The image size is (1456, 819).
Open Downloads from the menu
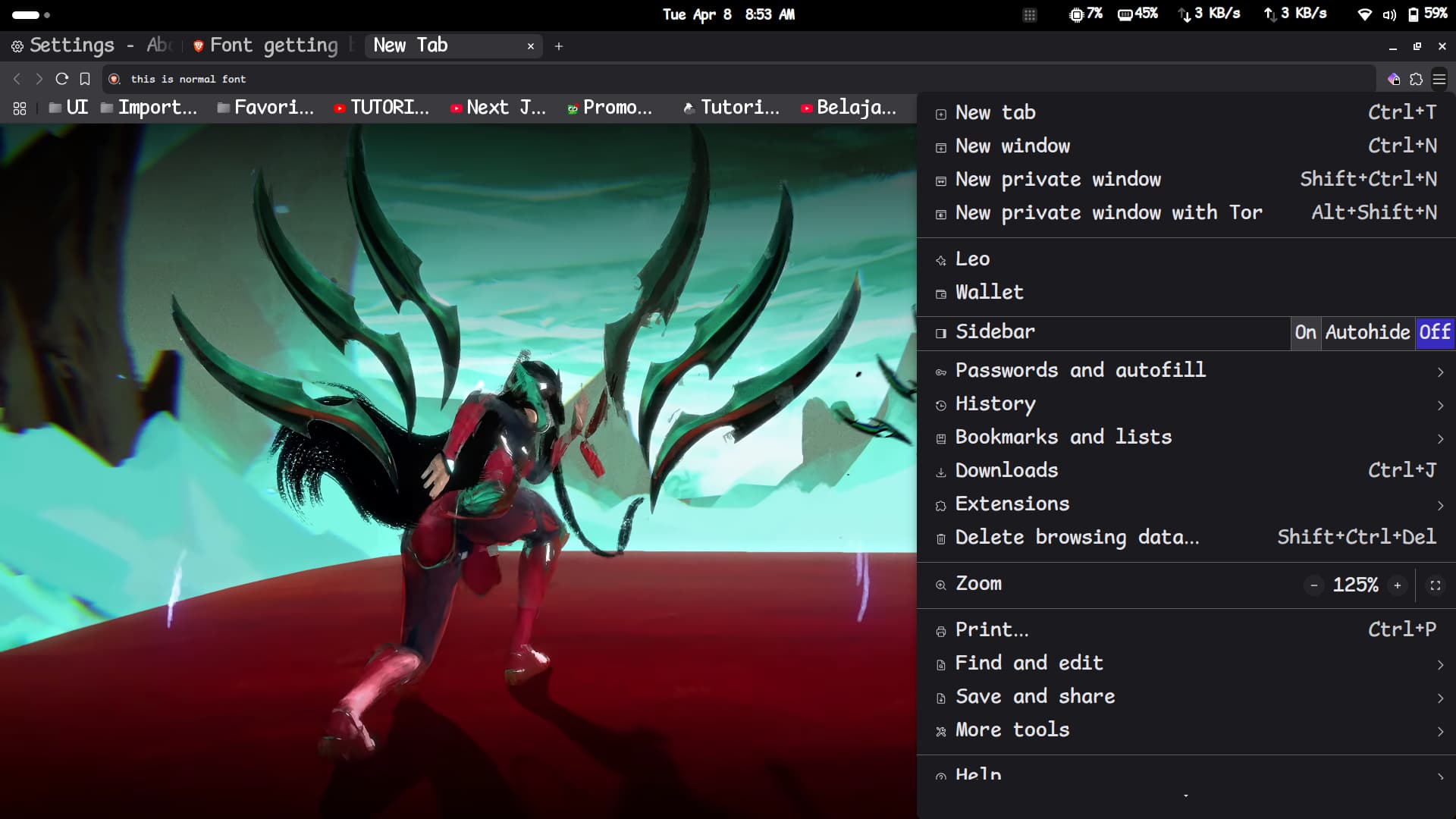click(x=1186, y=471)
